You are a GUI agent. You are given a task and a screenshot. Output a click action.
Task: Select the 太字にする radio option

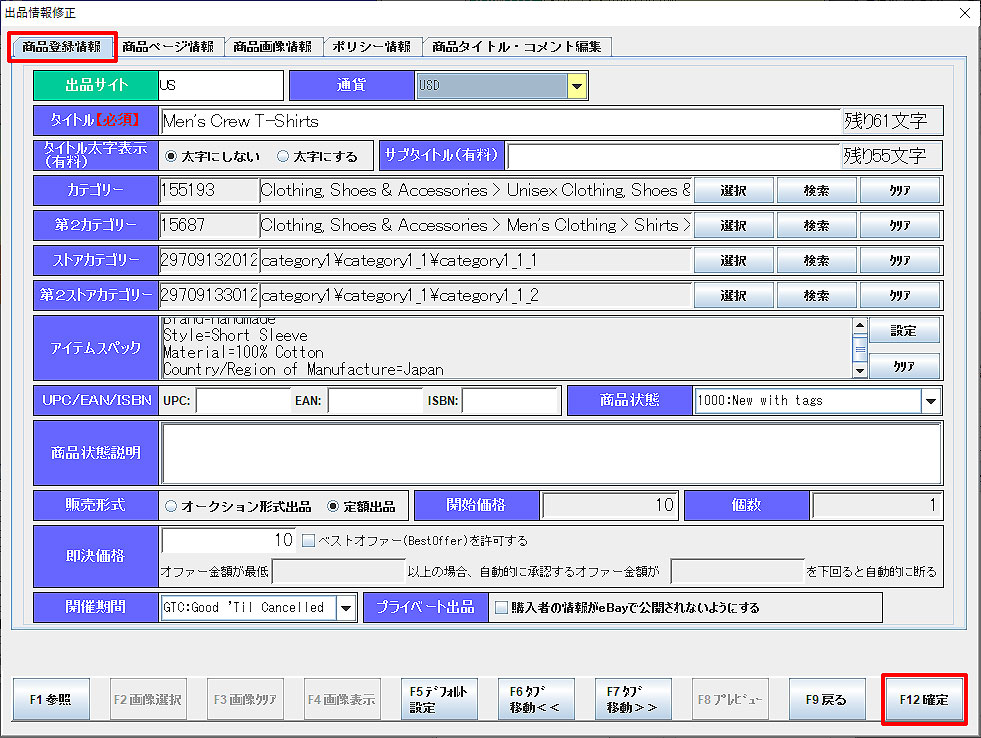pos(283,156)
